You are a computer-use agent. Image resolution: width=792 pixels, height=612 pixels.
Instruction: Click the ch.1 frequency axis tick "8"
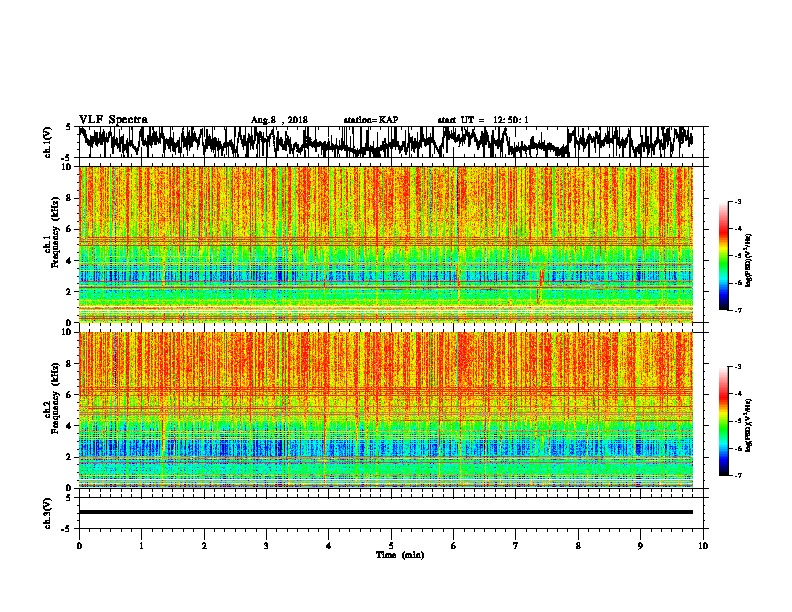point(69,198)
